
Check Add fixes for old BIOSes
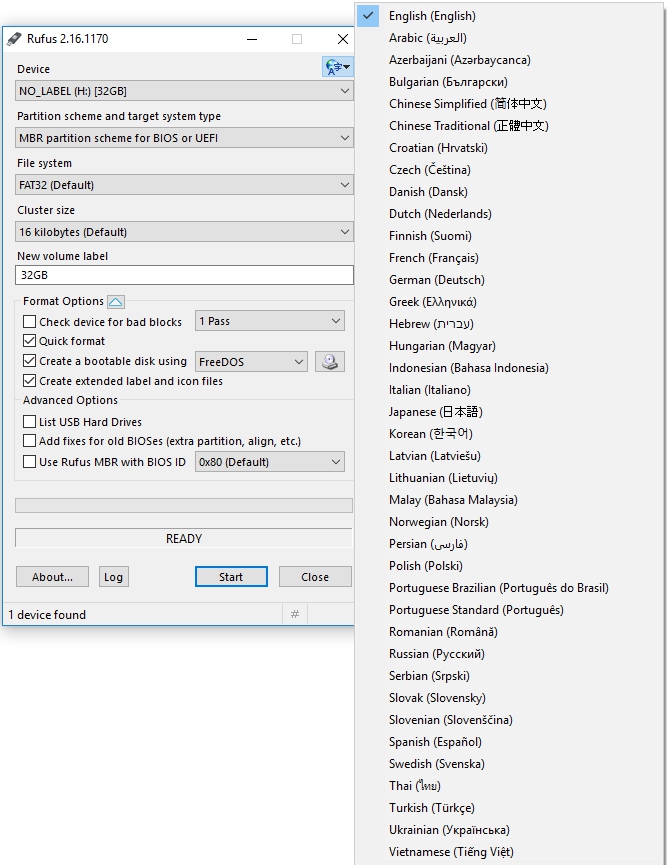(30, 441)
